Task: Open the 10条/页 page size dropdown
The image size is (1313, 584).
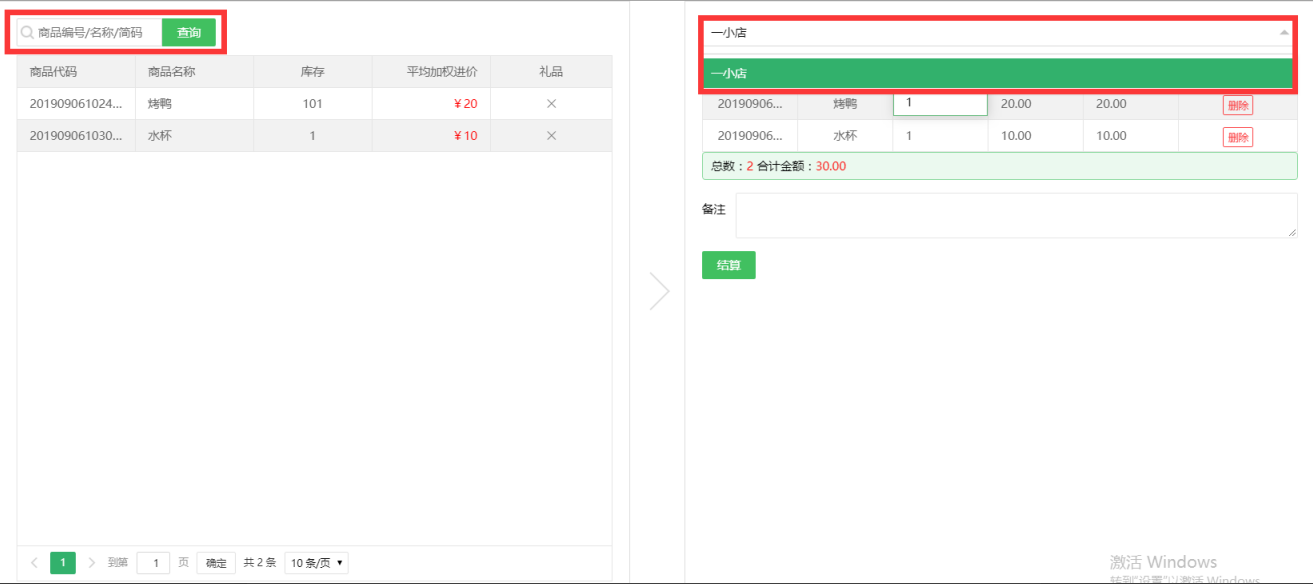Action: pos(316,563)
